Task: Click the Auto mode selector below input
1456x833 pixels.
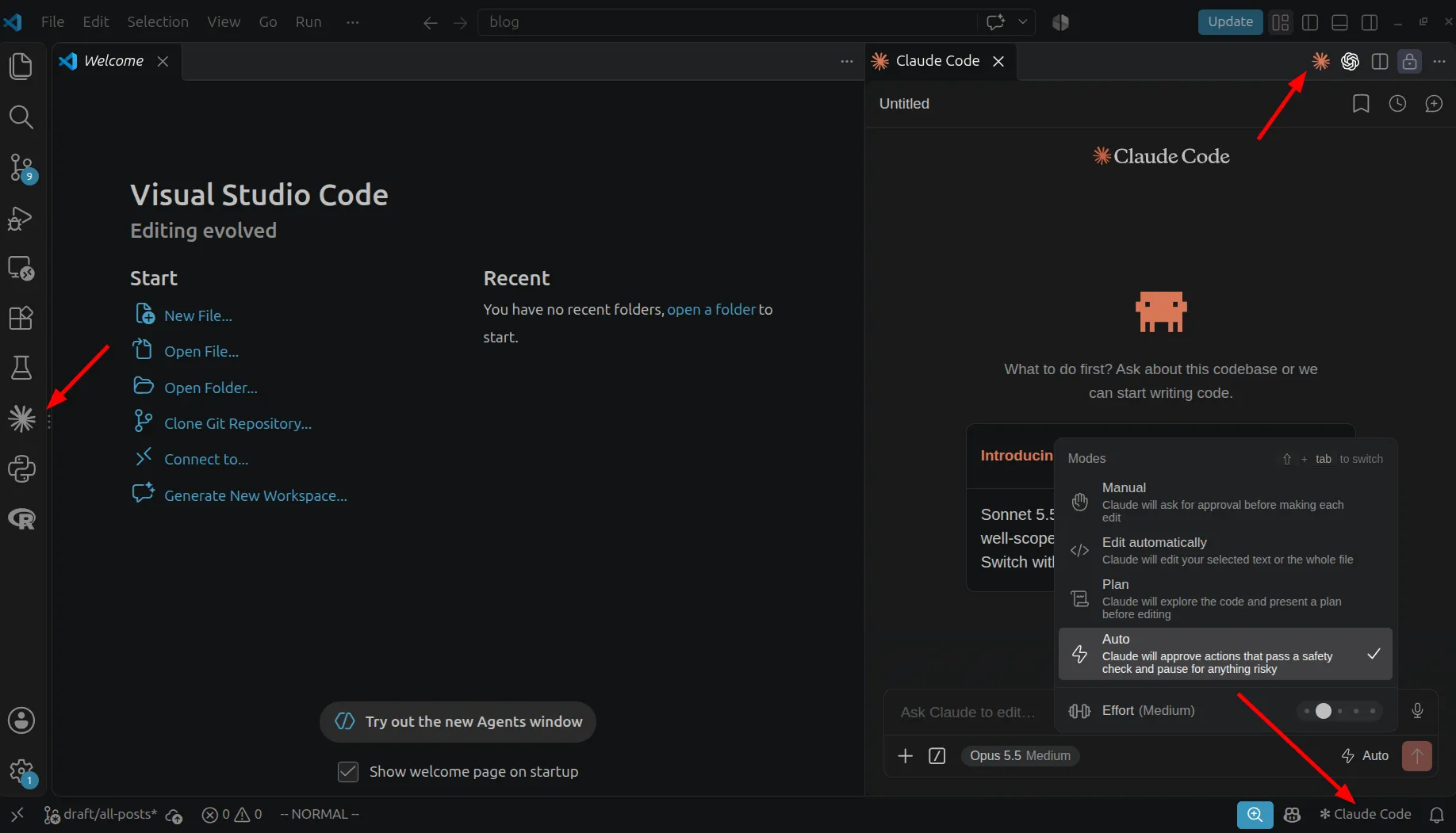Action: [1365, 755]
